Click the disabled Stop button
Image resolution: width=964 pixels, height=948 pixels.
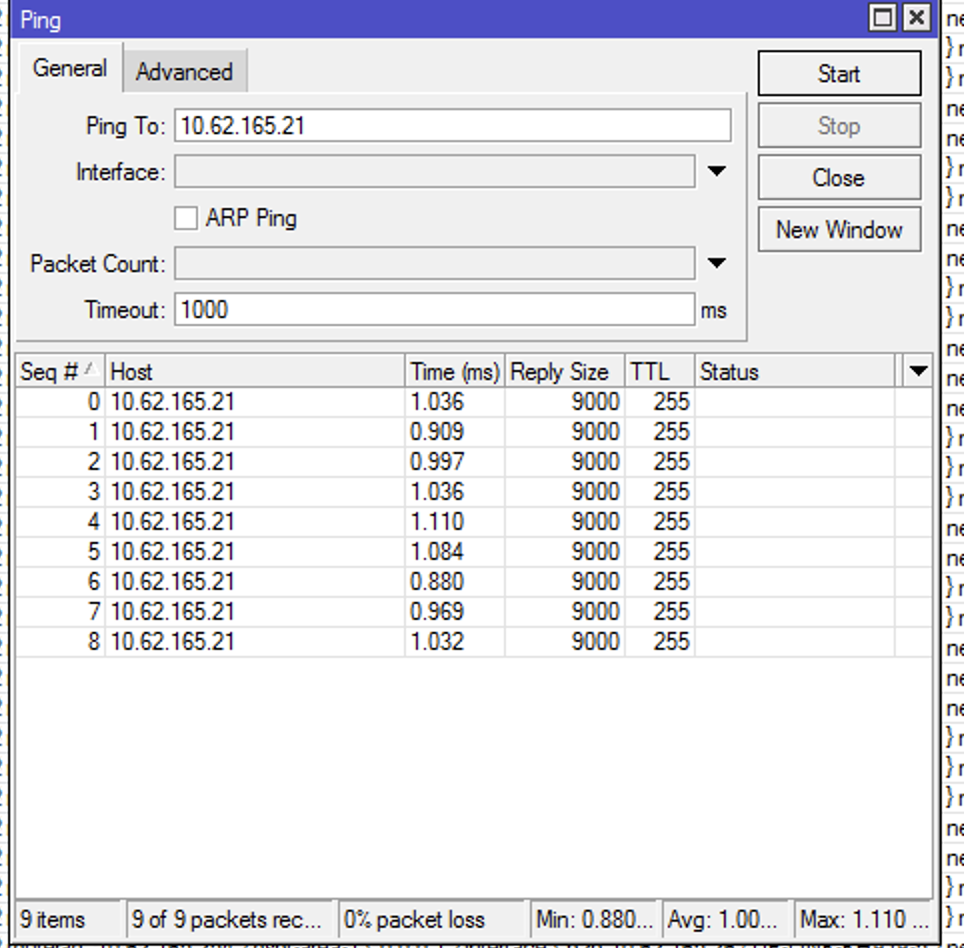tap(838, 125)
